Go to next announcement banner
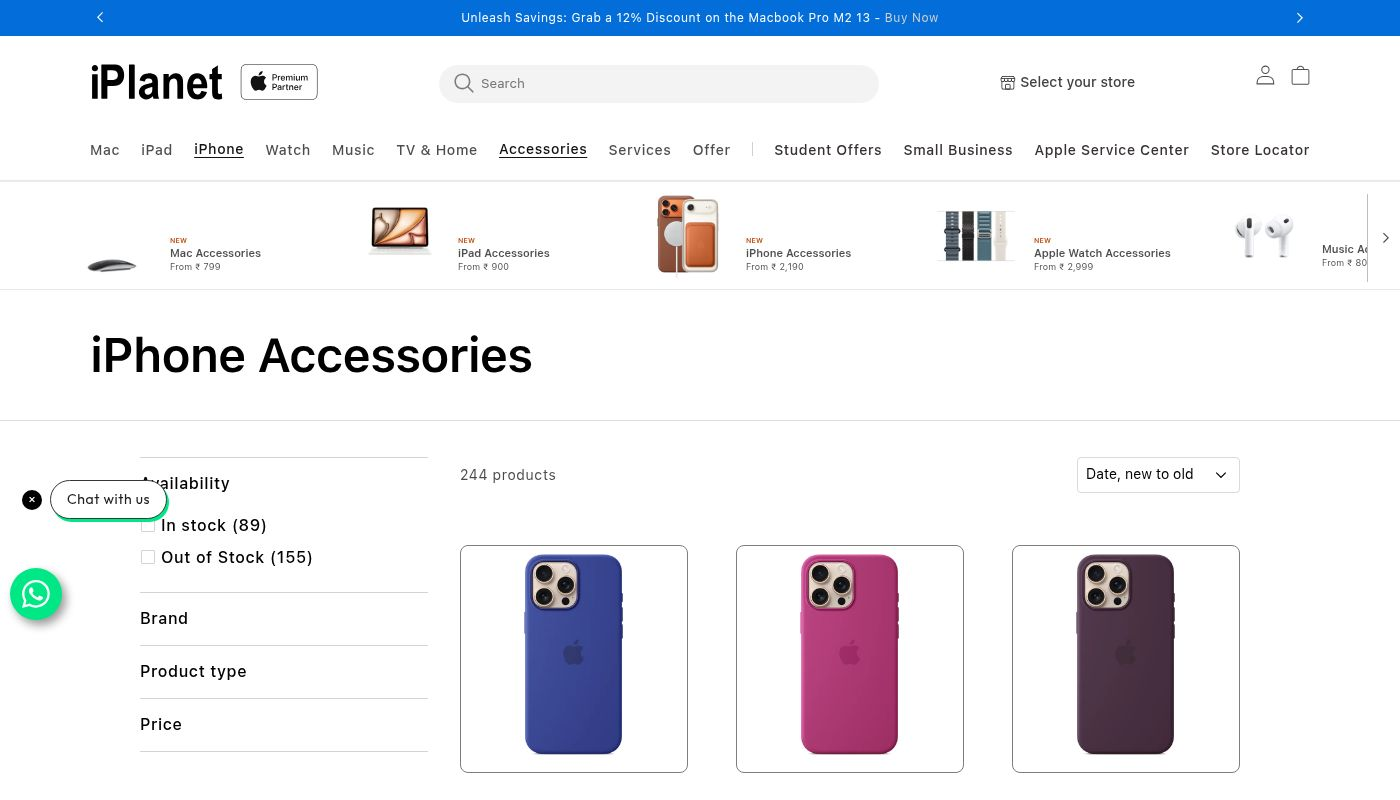Screen dimensions: 1400x800 coord(1299,17)
